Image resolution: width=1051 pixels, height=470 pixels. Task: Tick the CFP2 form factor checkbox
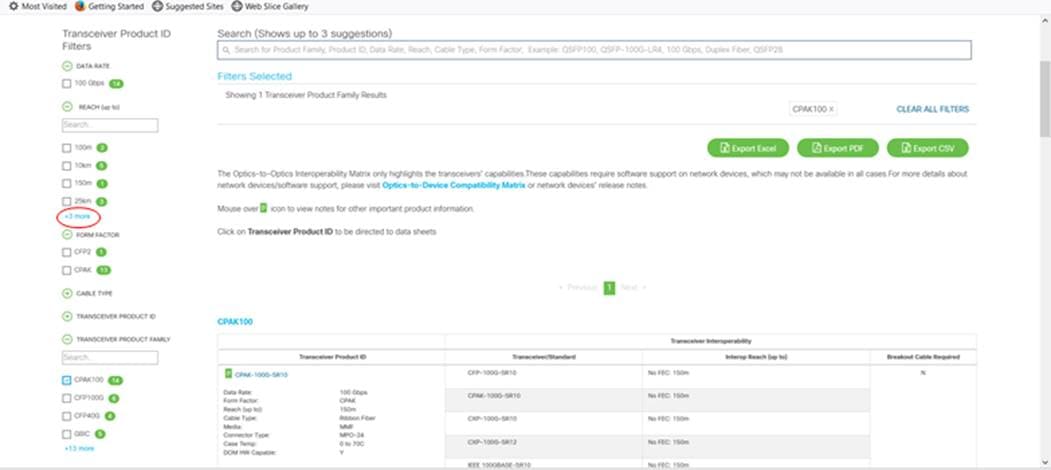pos(66,252)
